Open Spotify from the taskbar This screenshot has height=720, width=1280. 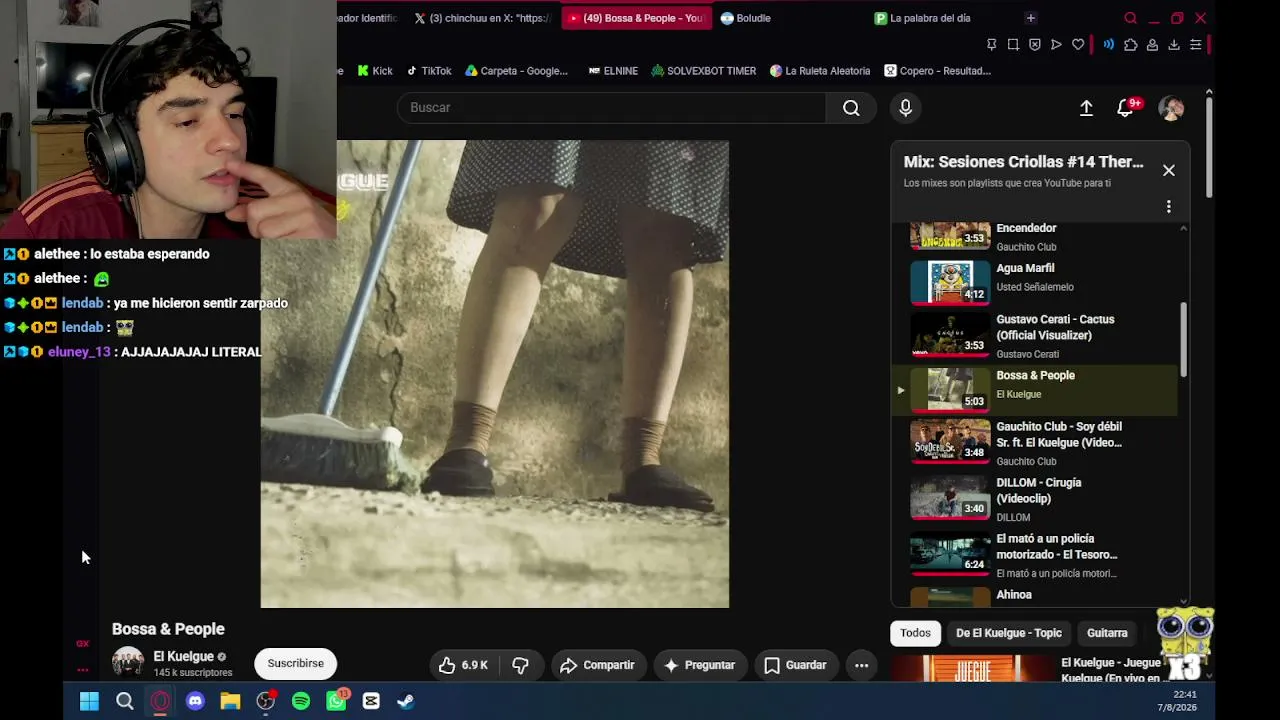tap(301, 701)
